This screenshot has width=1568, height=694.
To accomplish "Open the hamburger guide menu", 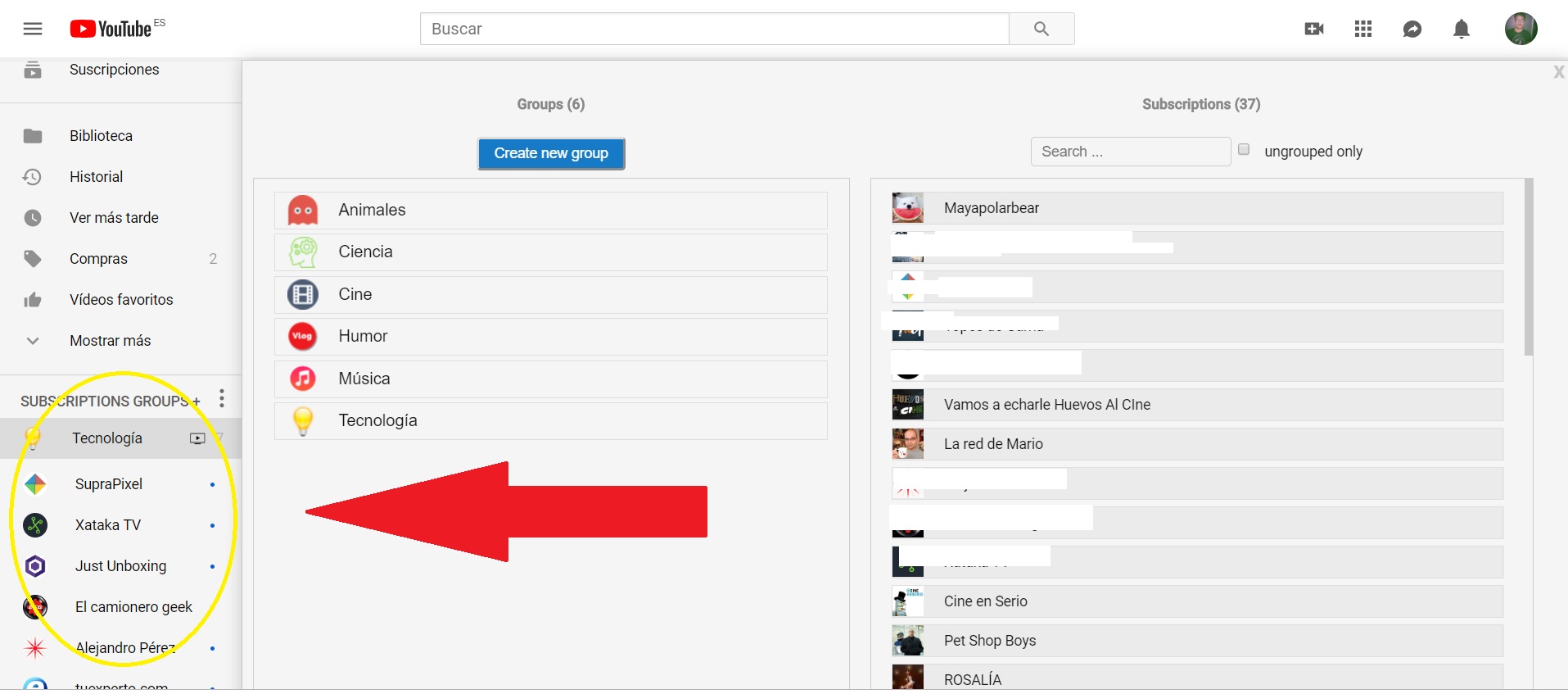I will 33,29.
